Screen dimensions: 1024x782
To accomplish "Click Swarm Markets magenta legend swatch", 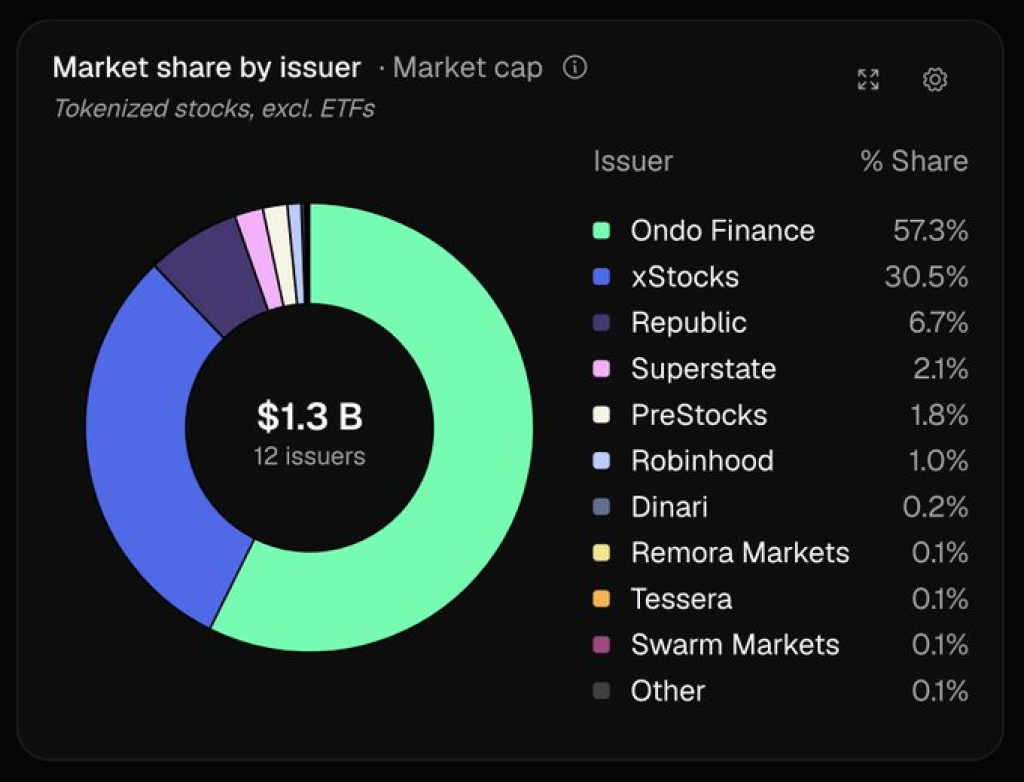I will (601, 645).
